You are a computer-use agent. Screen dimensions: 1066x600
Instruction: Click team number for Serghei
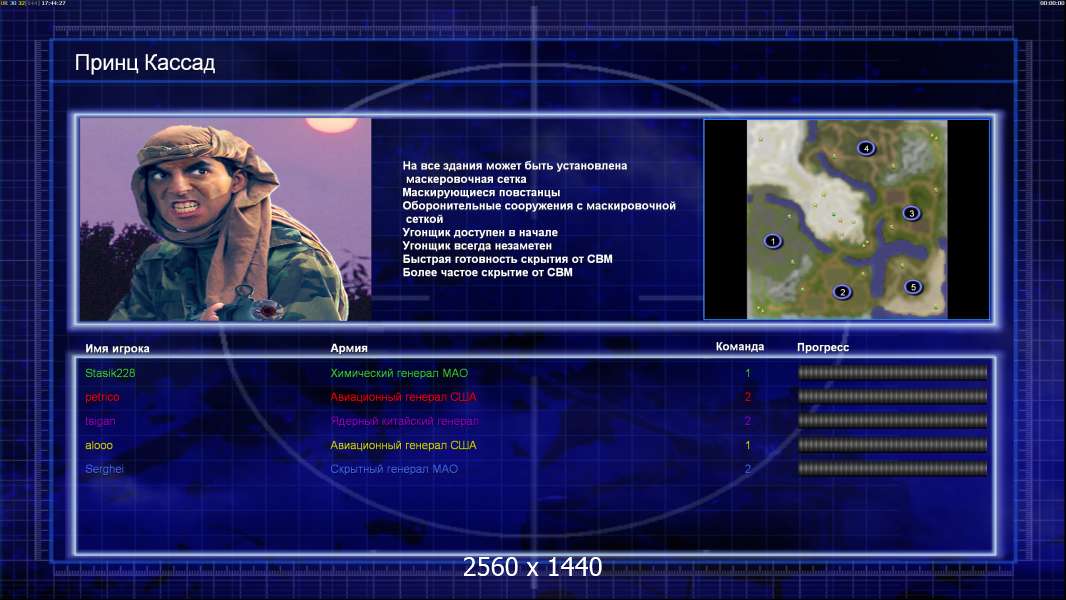click(748, 469)
